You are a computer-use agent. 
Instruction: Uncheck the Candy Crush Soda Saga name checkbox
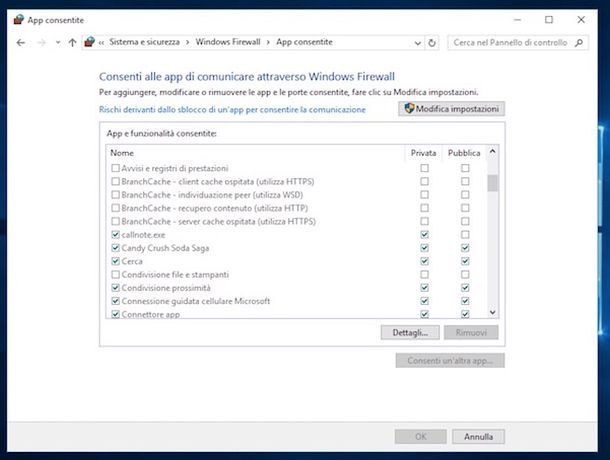coord(116,248)
